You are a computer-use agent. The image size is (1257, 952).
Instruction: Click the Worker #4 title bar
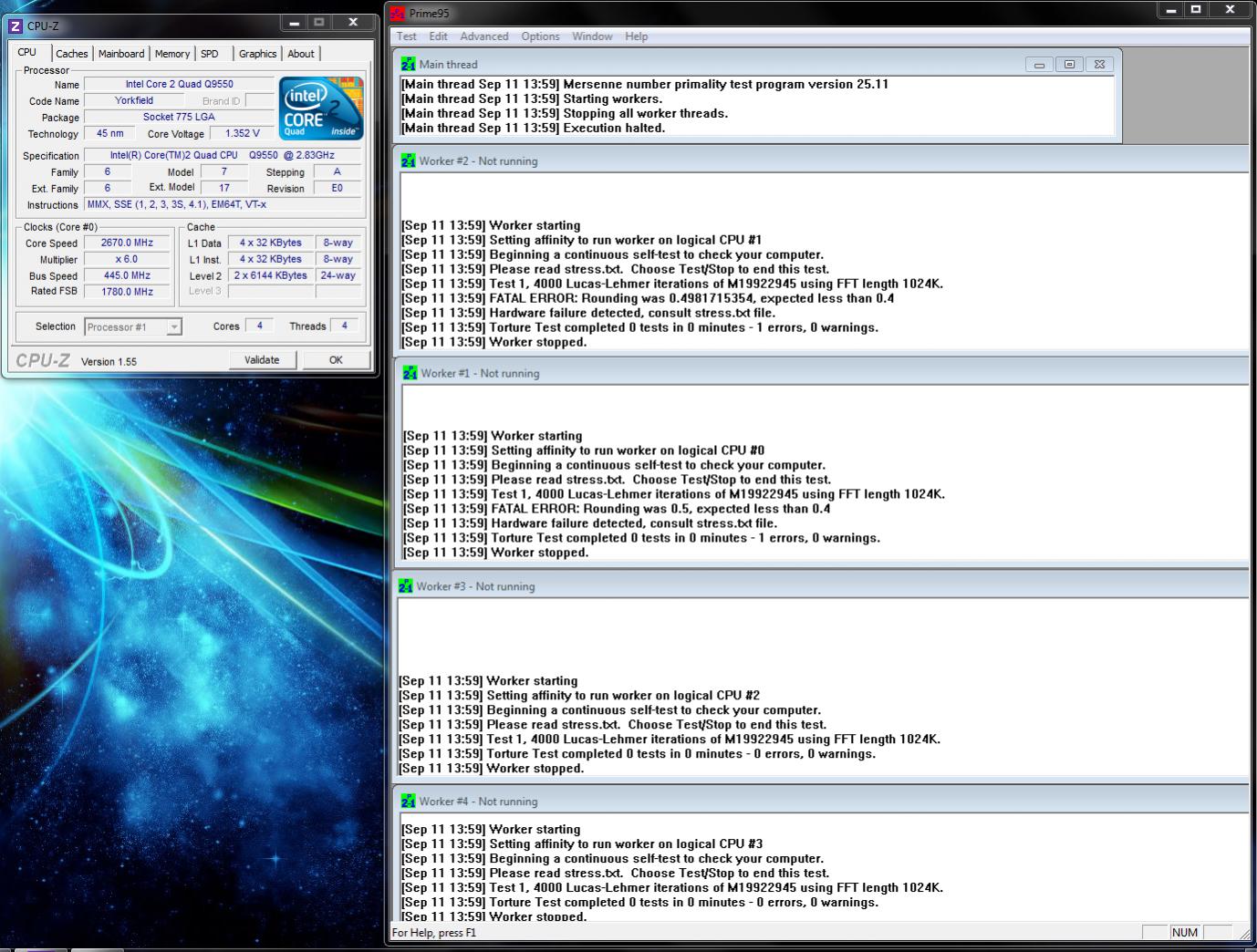click(x=821, y=801)
